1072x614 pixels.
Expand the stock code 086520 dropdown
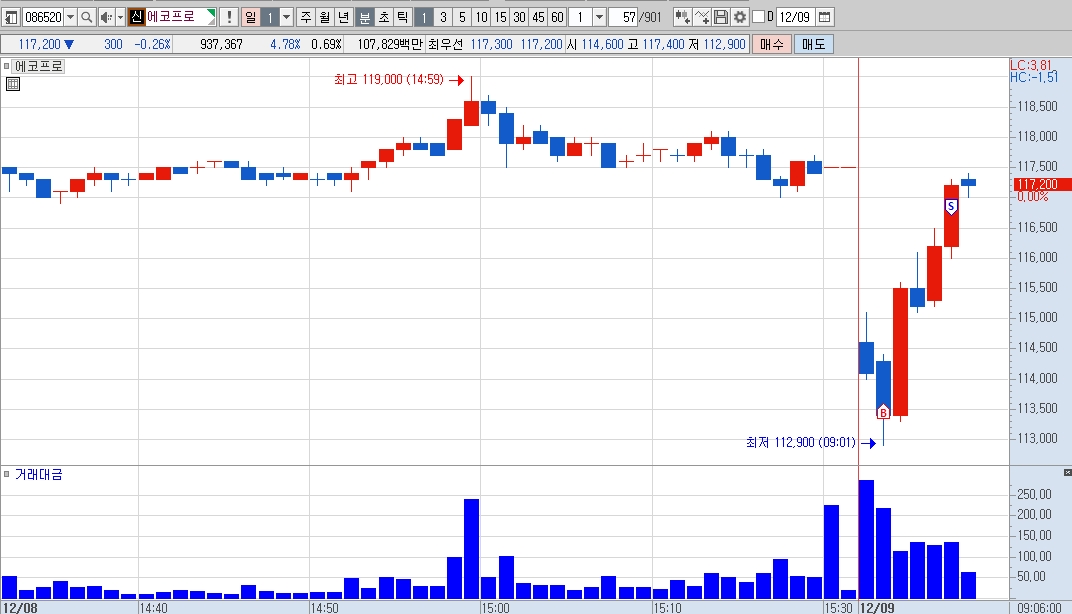pyautogui.click(x=70, y=17)
